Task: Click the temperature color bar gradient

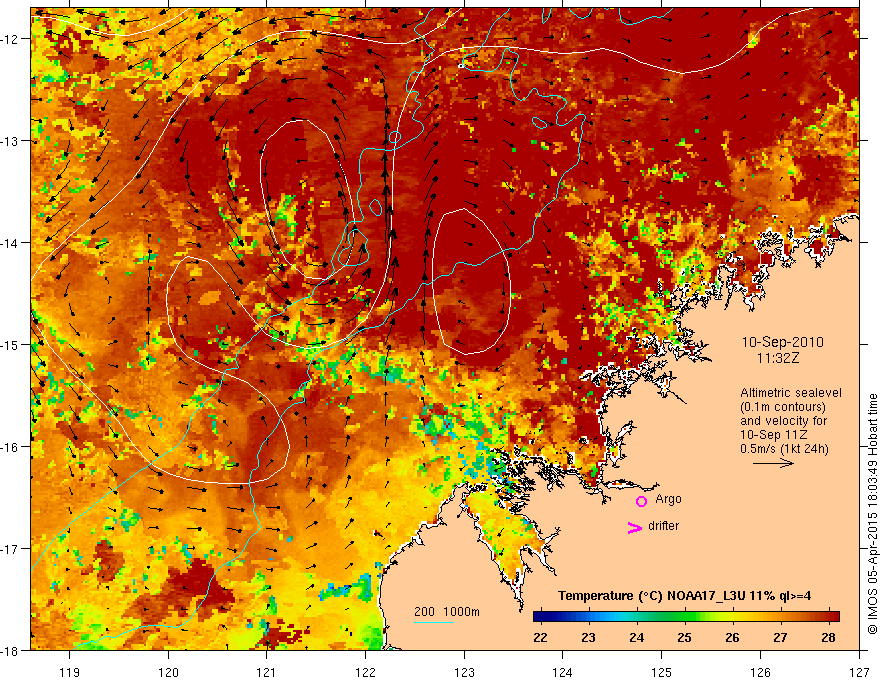Action: 686,617
